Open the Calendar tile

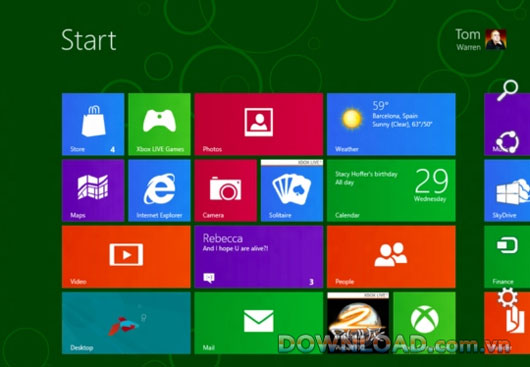click(391, 190)
